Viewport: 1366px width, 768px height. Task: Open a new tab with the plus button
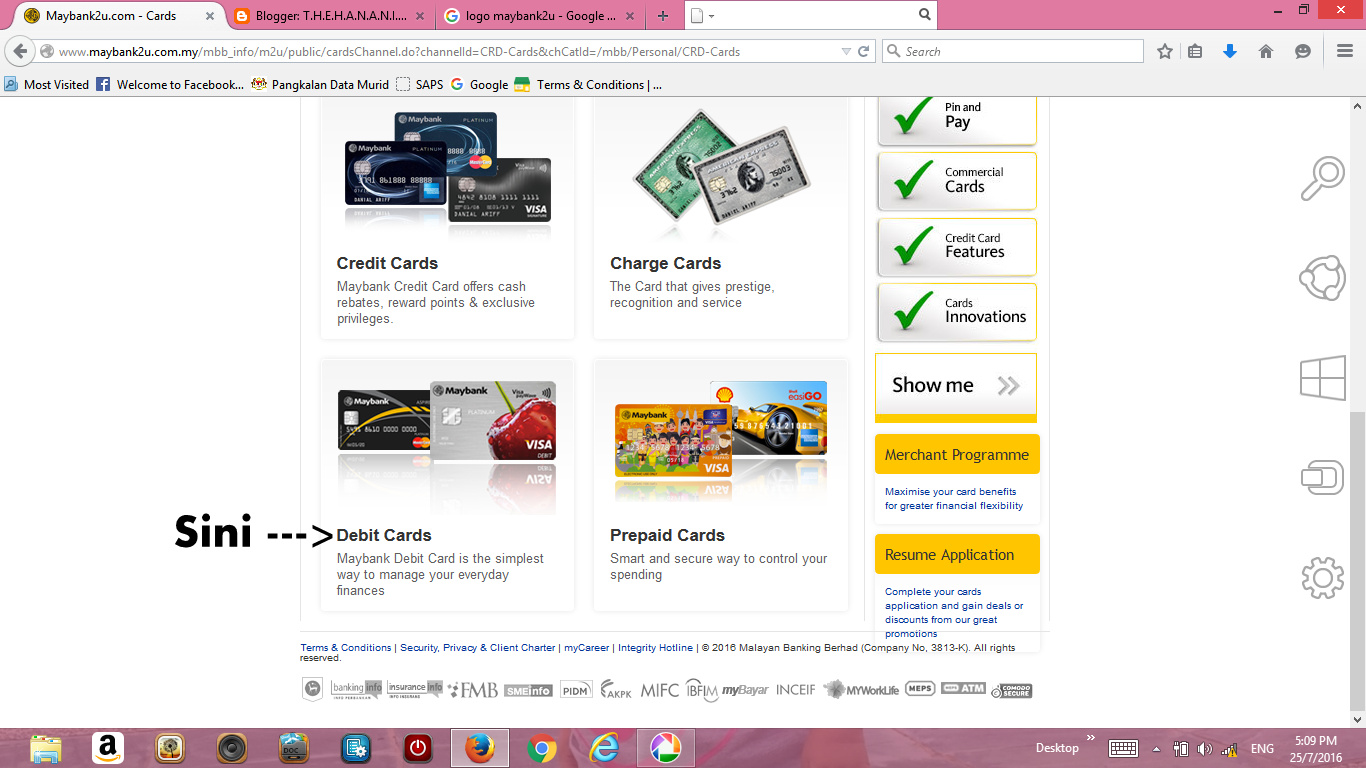pyautogui.click(x=663, y=16)
